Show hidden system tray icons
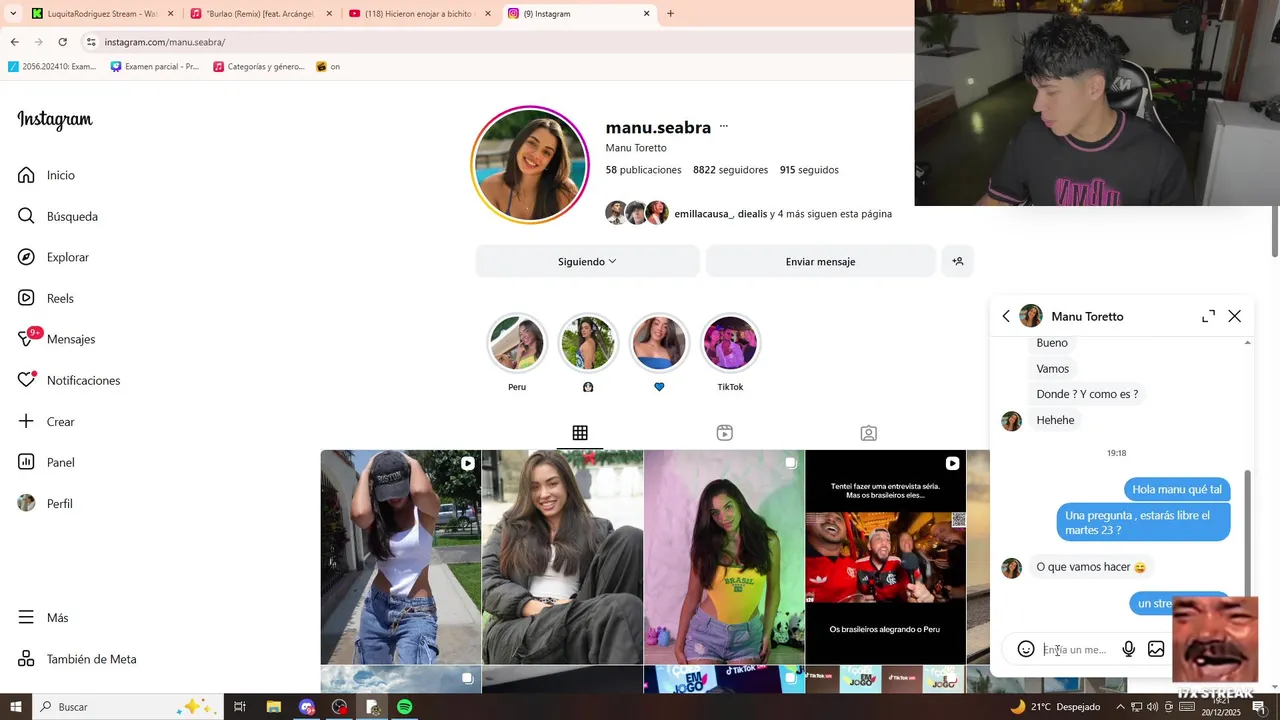 (1121, 707)
